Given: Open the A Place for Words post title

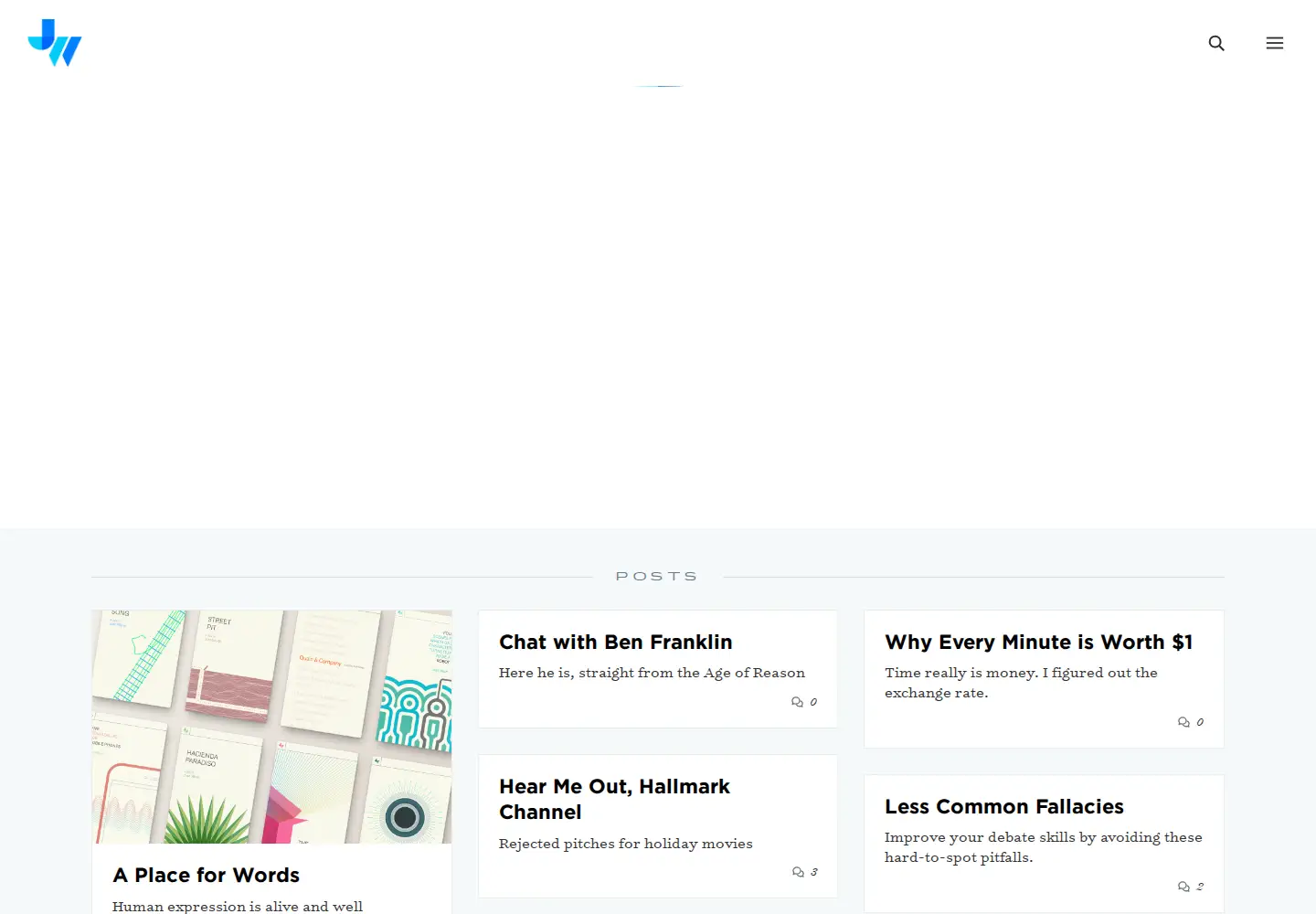Looking at the screenshot, I should pyautogui.click(x=207, y=876).
